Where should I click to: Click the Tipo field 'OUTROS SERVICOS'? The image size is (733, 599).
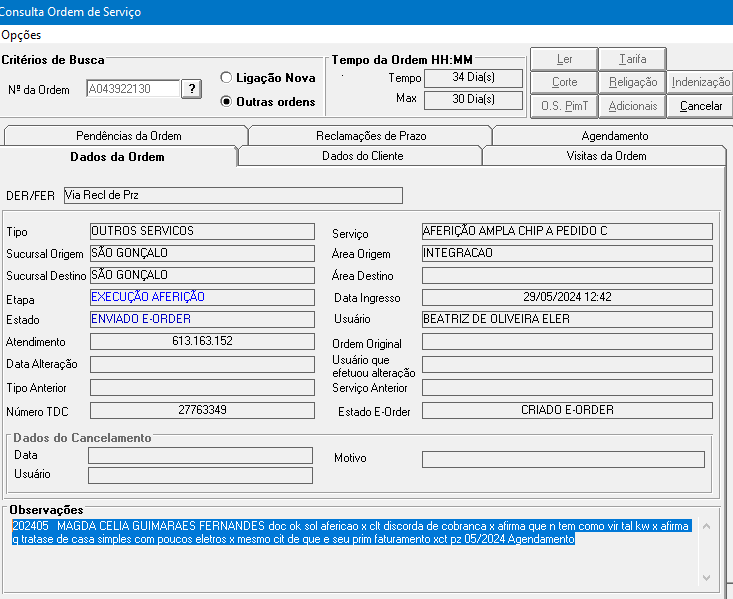click(x=202, y=231)
